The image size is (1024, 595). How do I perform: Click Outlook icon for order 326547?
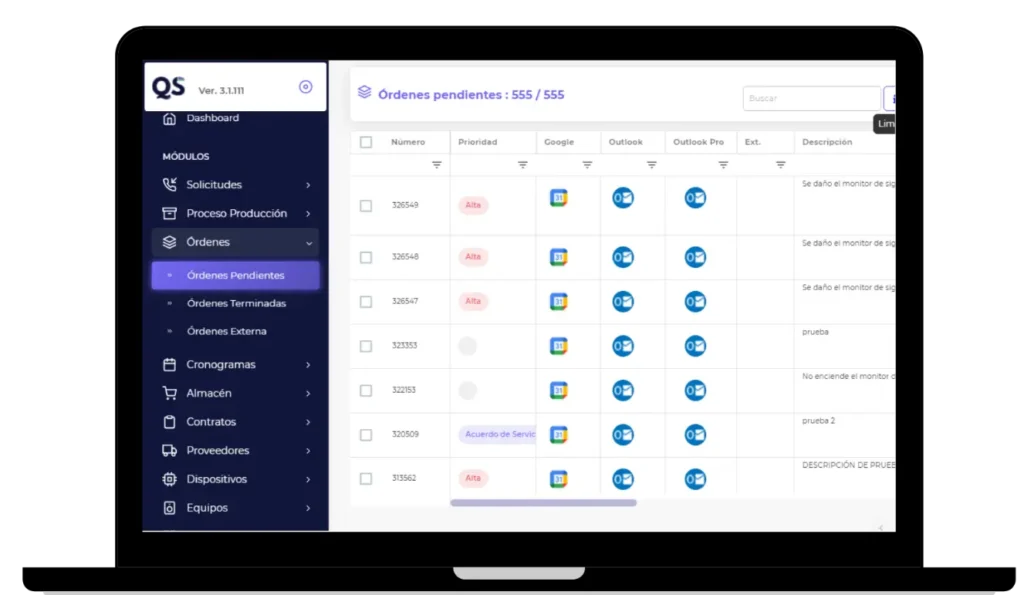pyautogui.click(x=623, y=302)
